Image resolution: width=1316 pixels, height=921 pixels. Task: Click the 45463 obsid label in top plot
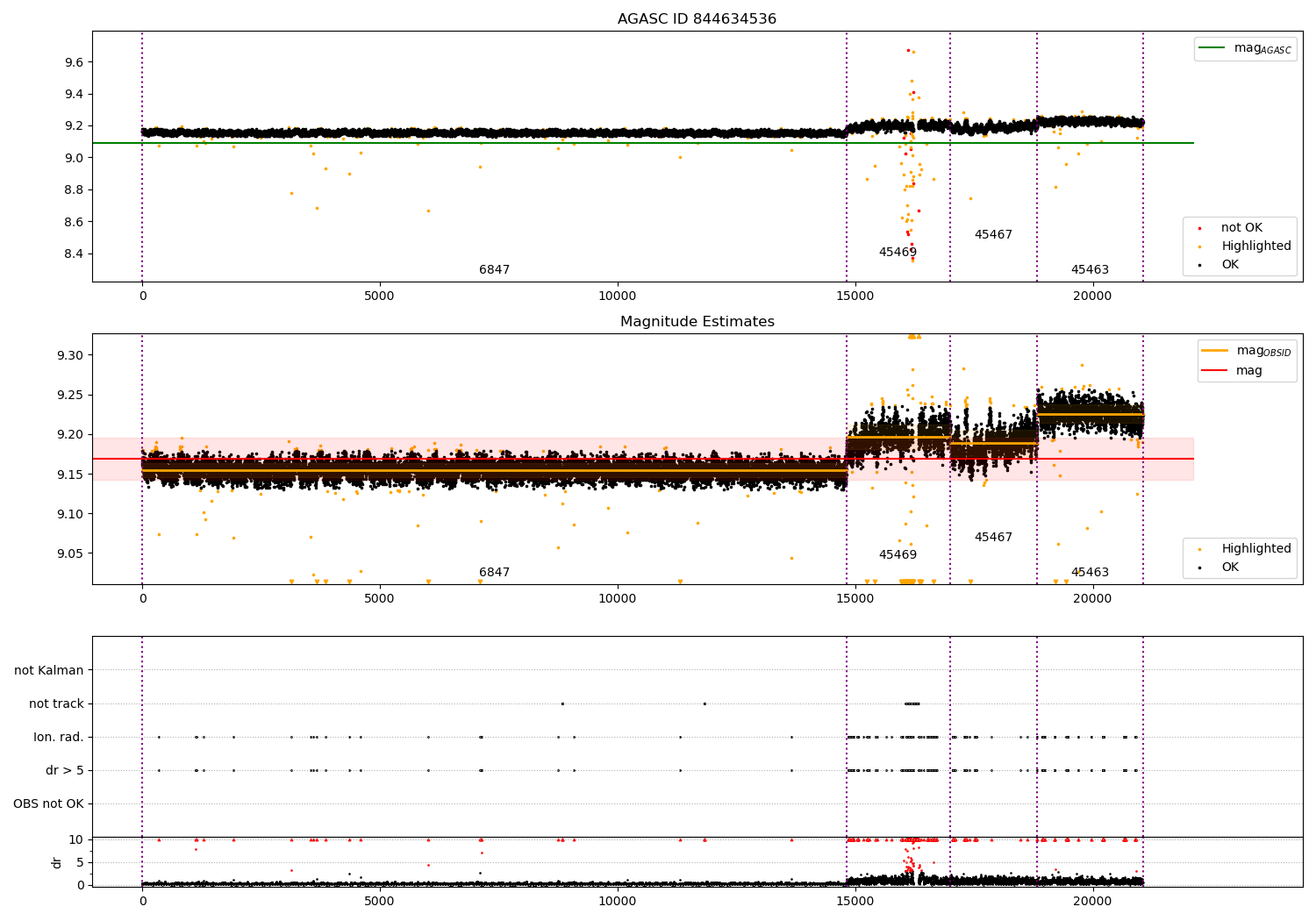tap(1090, 270)
